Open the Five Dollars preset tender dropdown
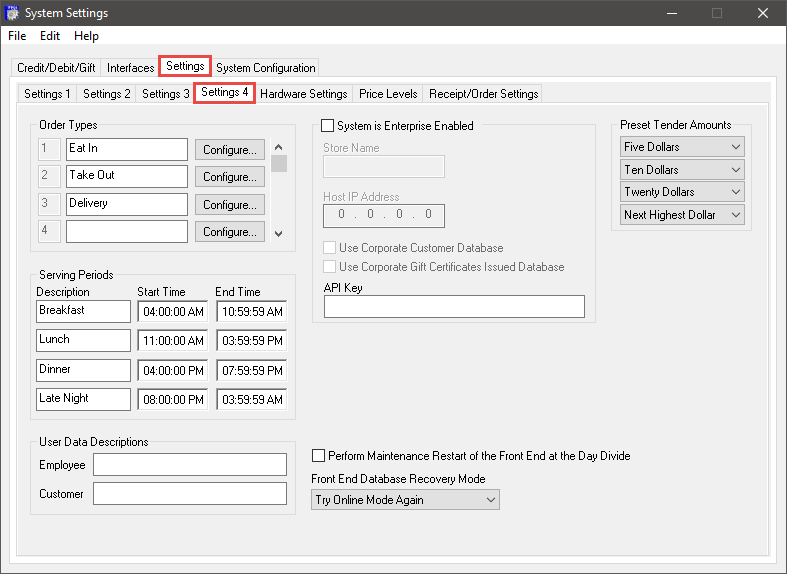This screenshot has width=787, height=574. click(x=682, y=147)
